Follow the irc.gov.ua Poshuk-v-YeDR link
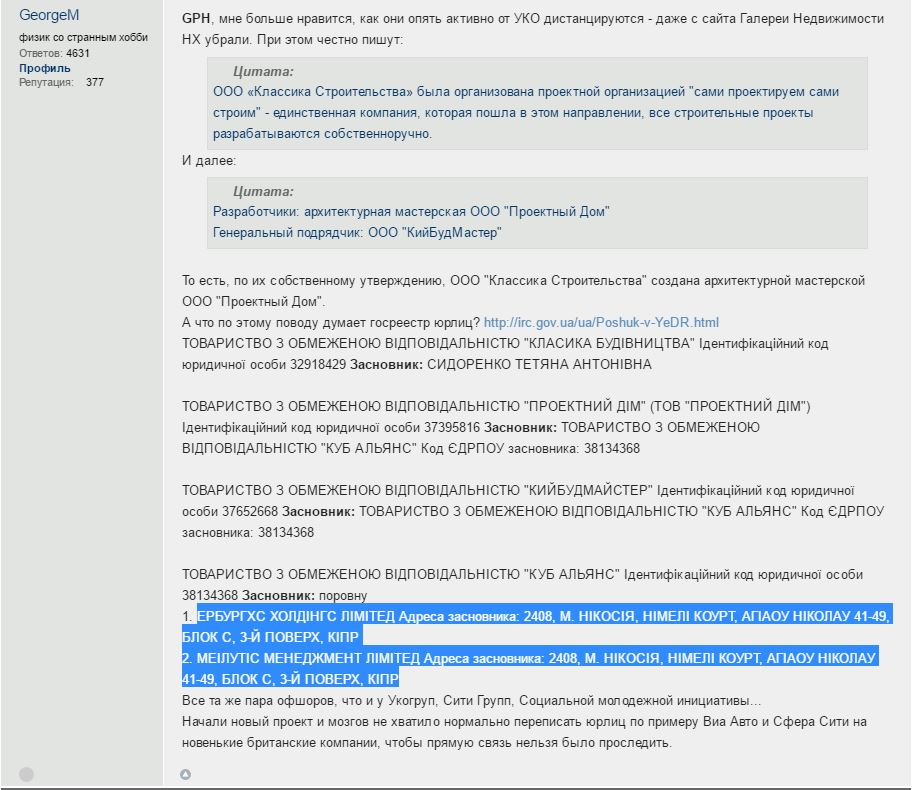The image size is (916, 790). coord(601,322)
